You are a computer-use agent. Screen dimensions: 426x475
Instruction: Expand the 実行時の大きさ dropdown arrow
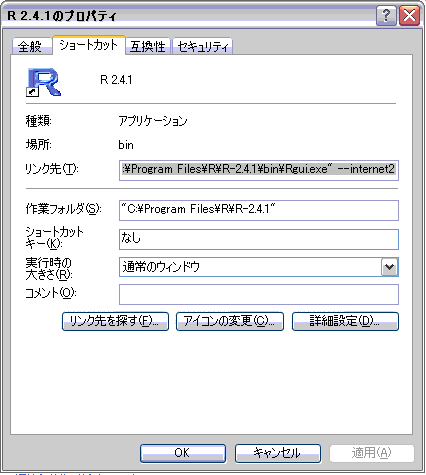tap(389, 267)
